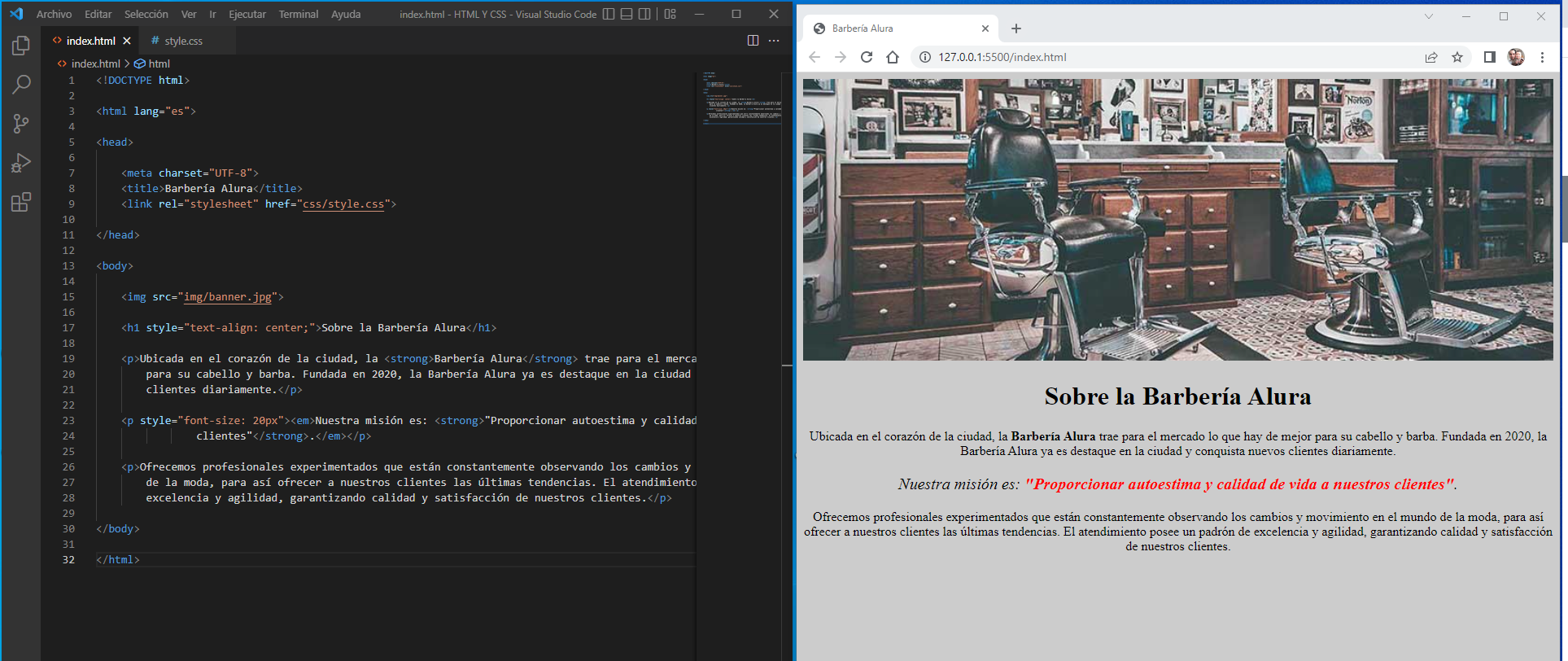Go back in the Chrome browser
The width and height of the screenshot is (1568, 661).
click(x=815, y=57)
